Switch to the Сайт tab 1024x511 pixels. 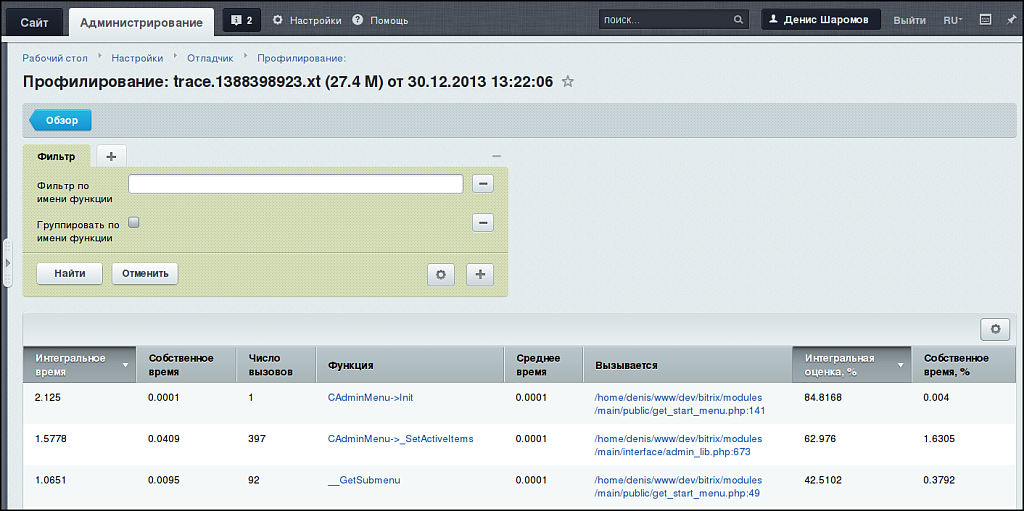tap(34, 21)
